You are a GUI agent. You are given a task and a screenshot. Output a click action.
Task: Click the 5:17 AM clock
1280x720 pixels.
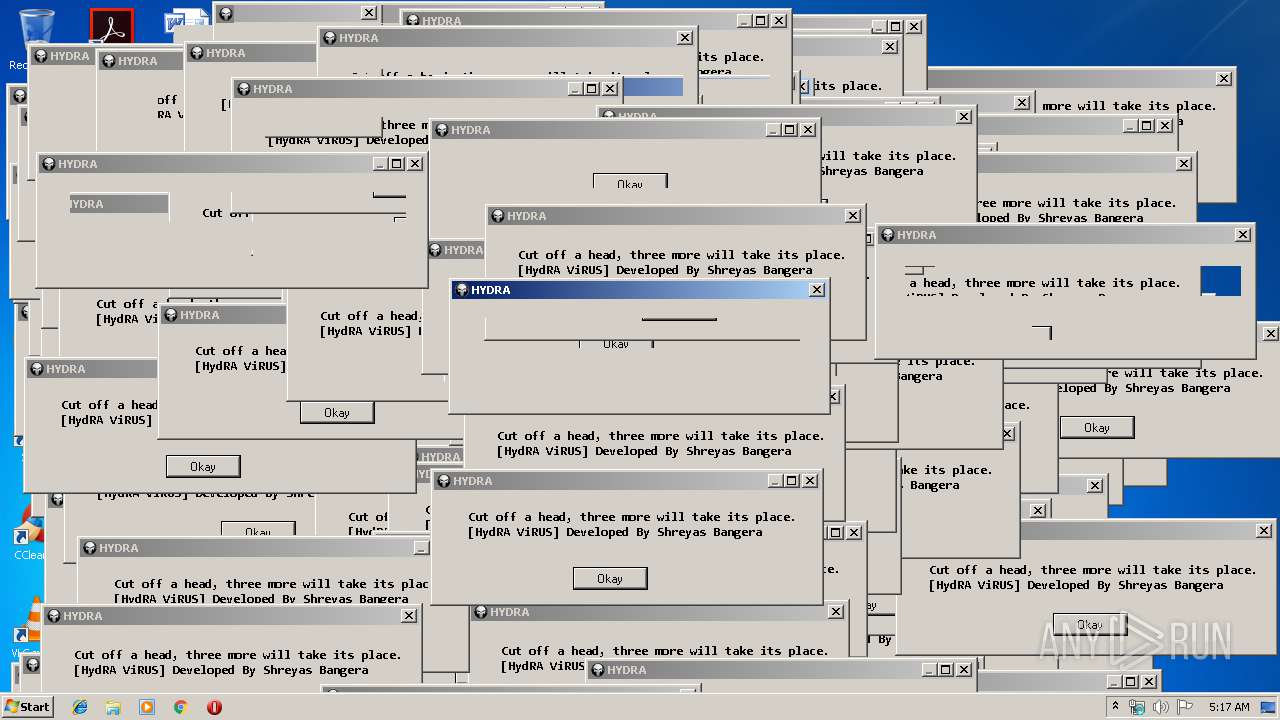tap(1229, 707)
